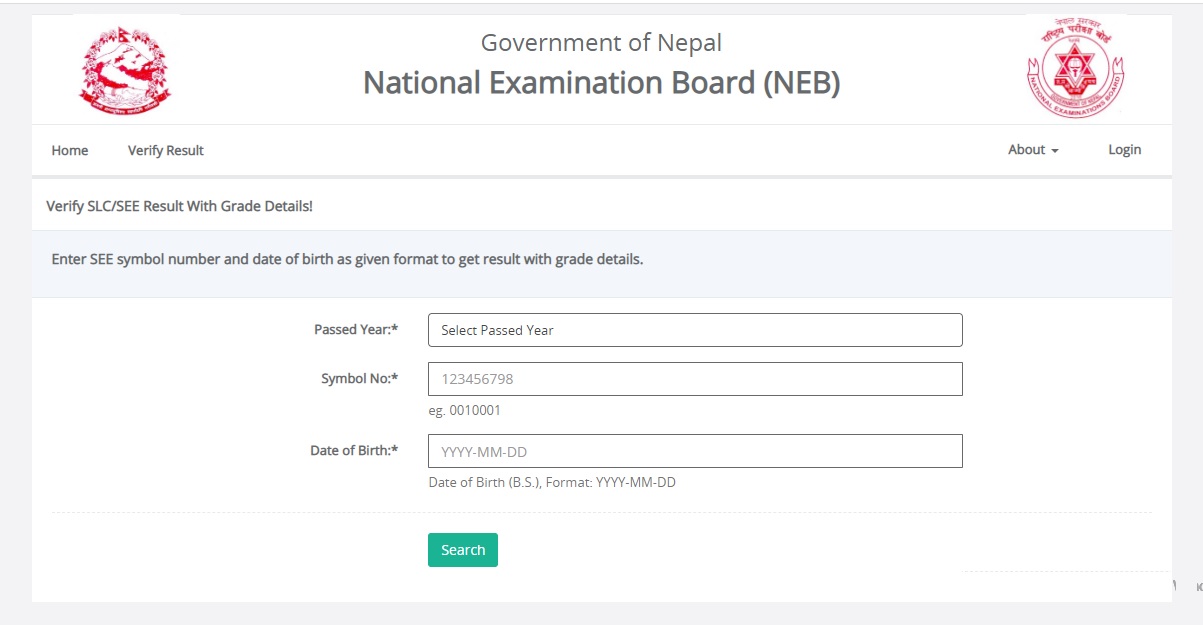Screen dimensions: 1203x625
Task: Click the Date of Birth B.S. format hint
Action: [552, 482]
